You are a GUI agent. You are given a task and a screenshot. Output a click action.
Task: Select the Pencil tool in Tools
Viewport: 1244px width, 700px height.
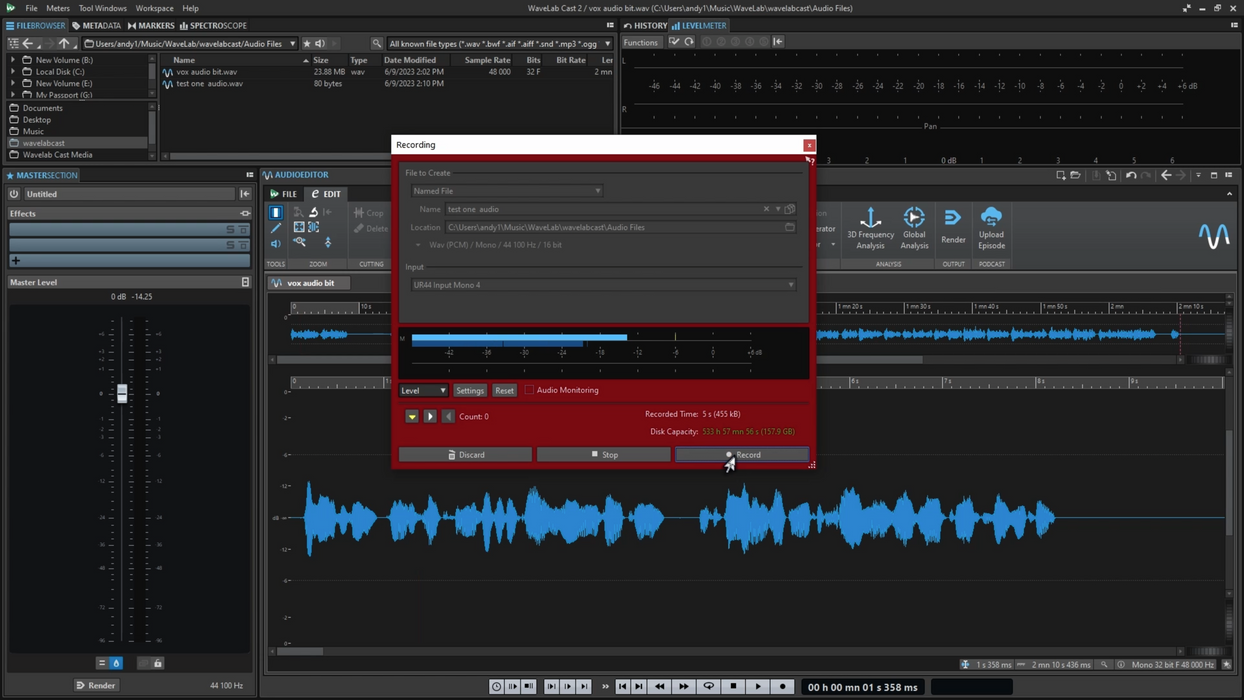276,228
